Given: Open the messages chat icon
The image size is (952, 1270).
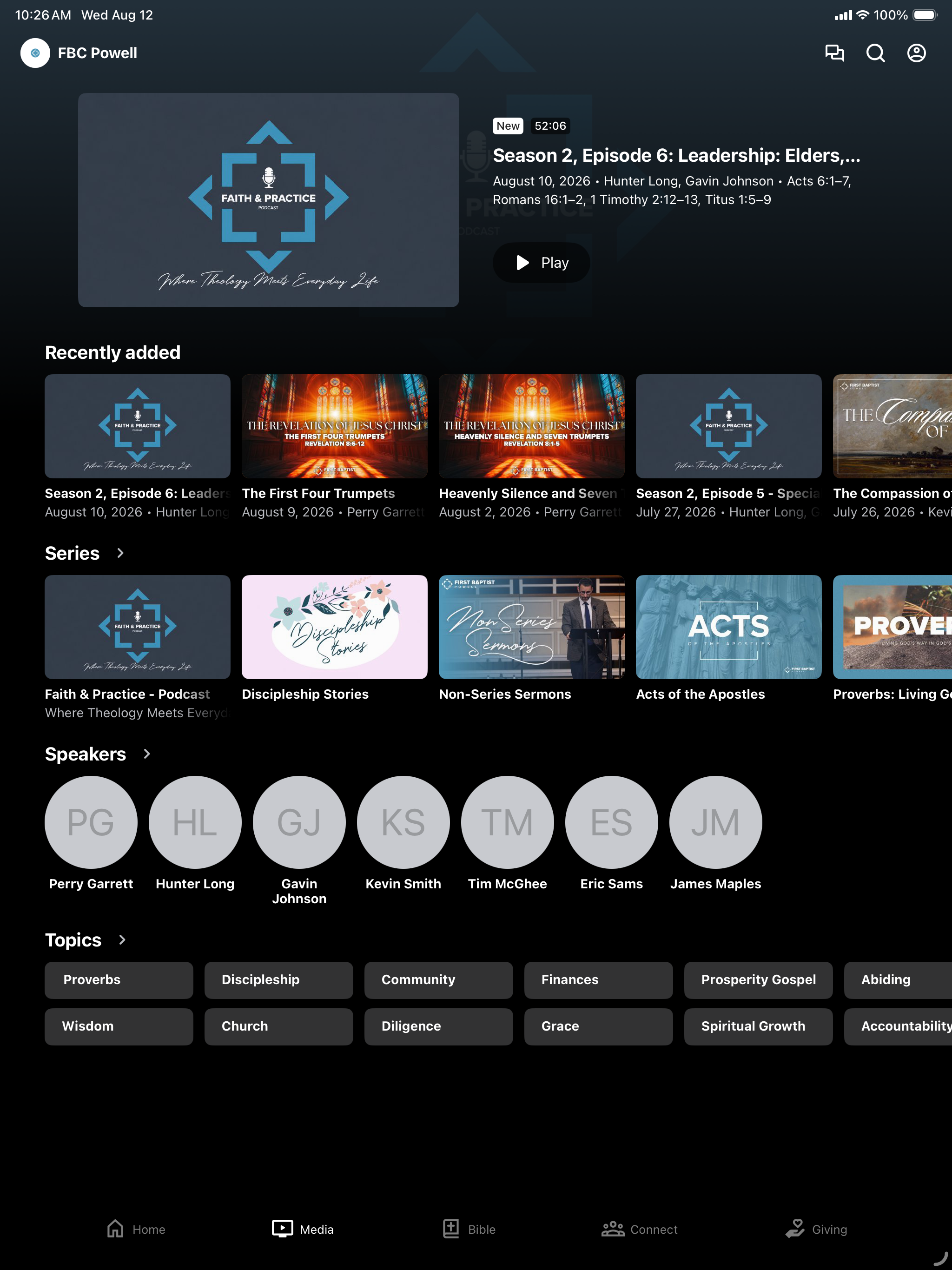Looking at the screenshot, I should click(834, 53).
